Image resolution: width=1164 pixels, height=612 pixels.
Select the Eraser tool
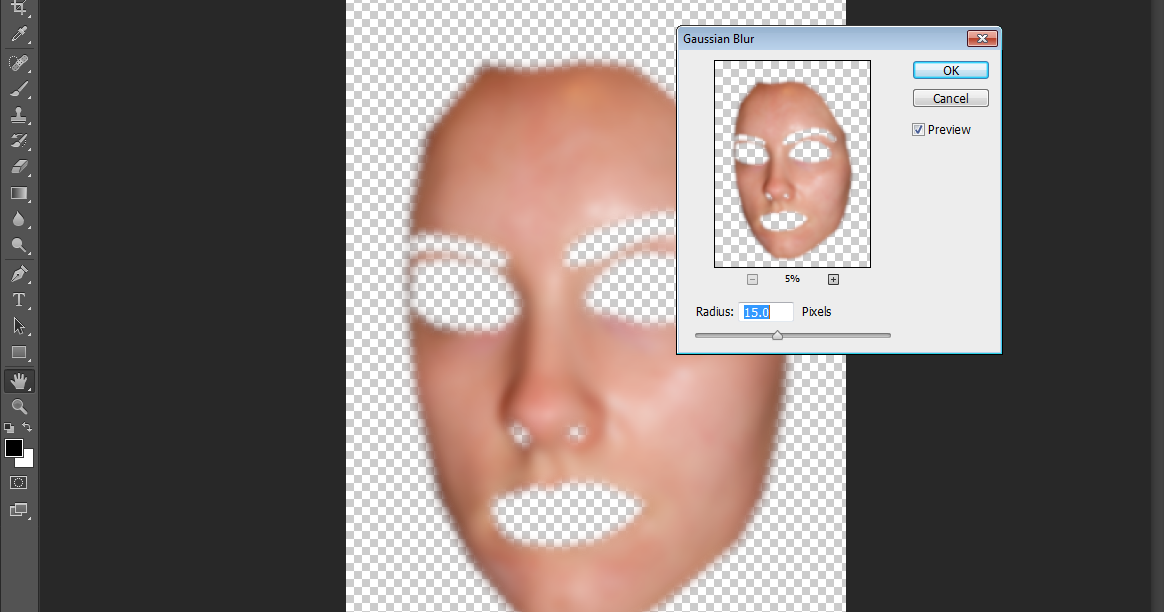click(x=20, y=167)
